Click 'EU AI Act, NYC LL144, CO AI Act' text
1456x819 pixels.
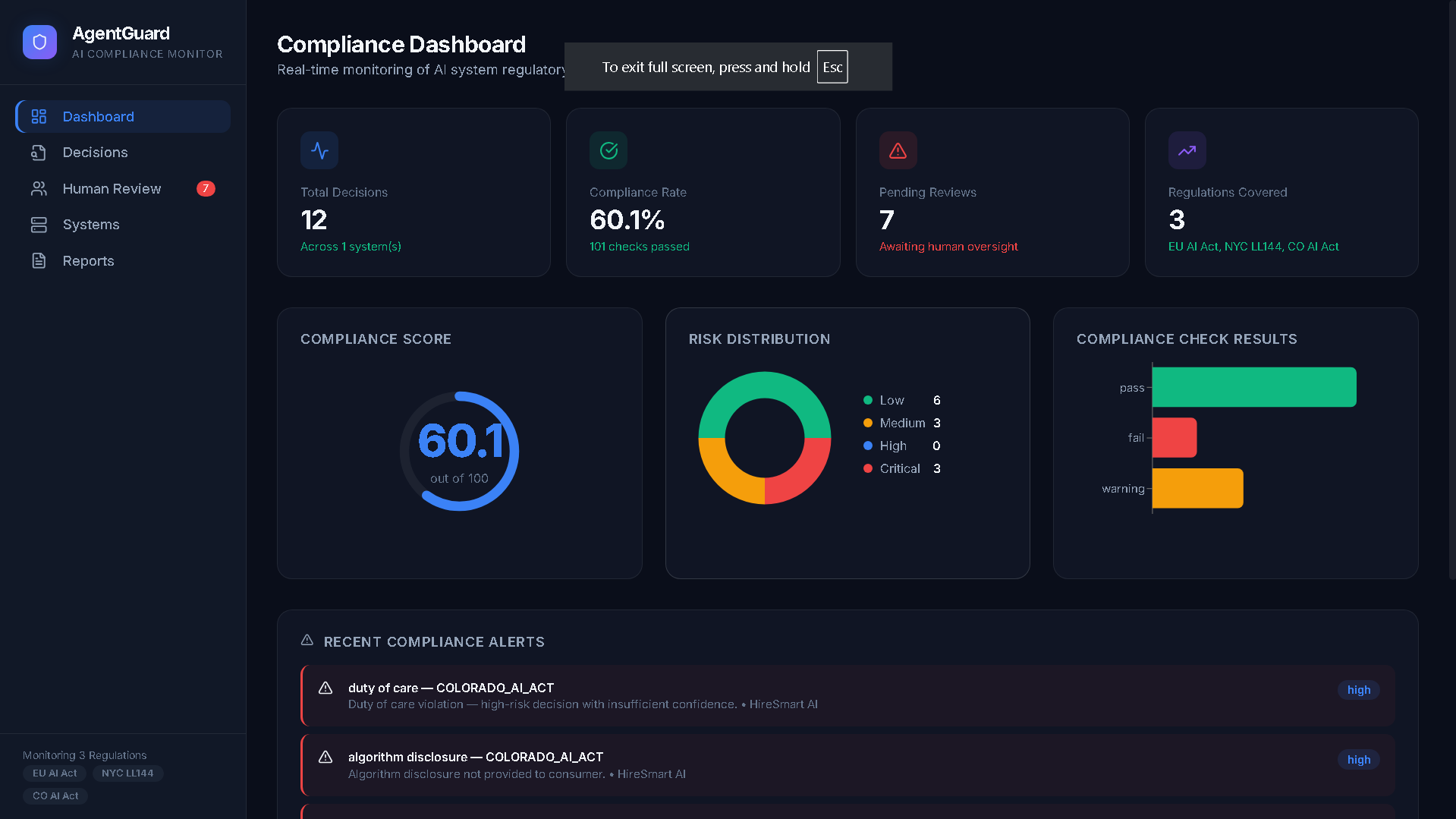point(1253,247)
